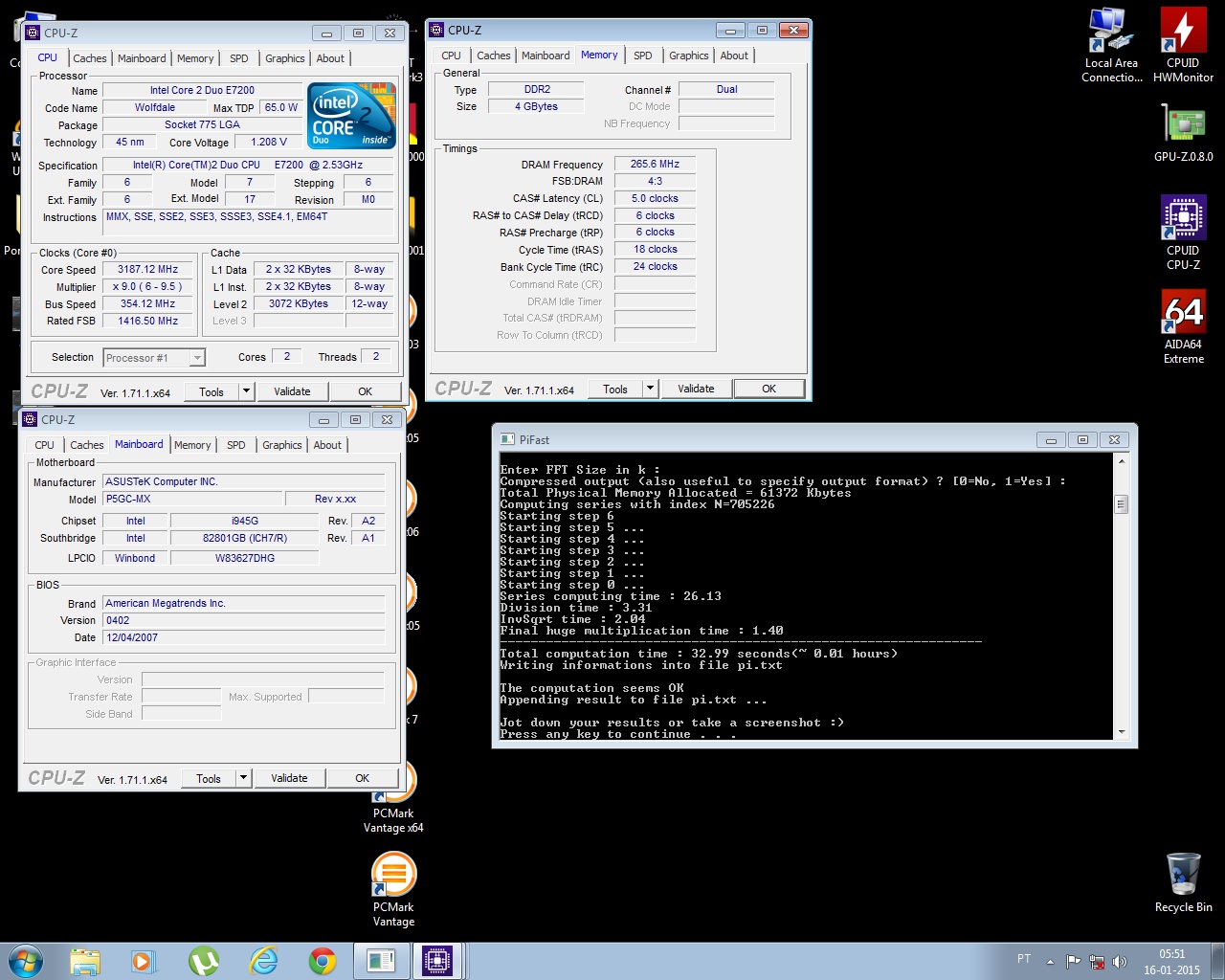Open Memory tab in the Mainboard CPU-Z window

[192, 445]
